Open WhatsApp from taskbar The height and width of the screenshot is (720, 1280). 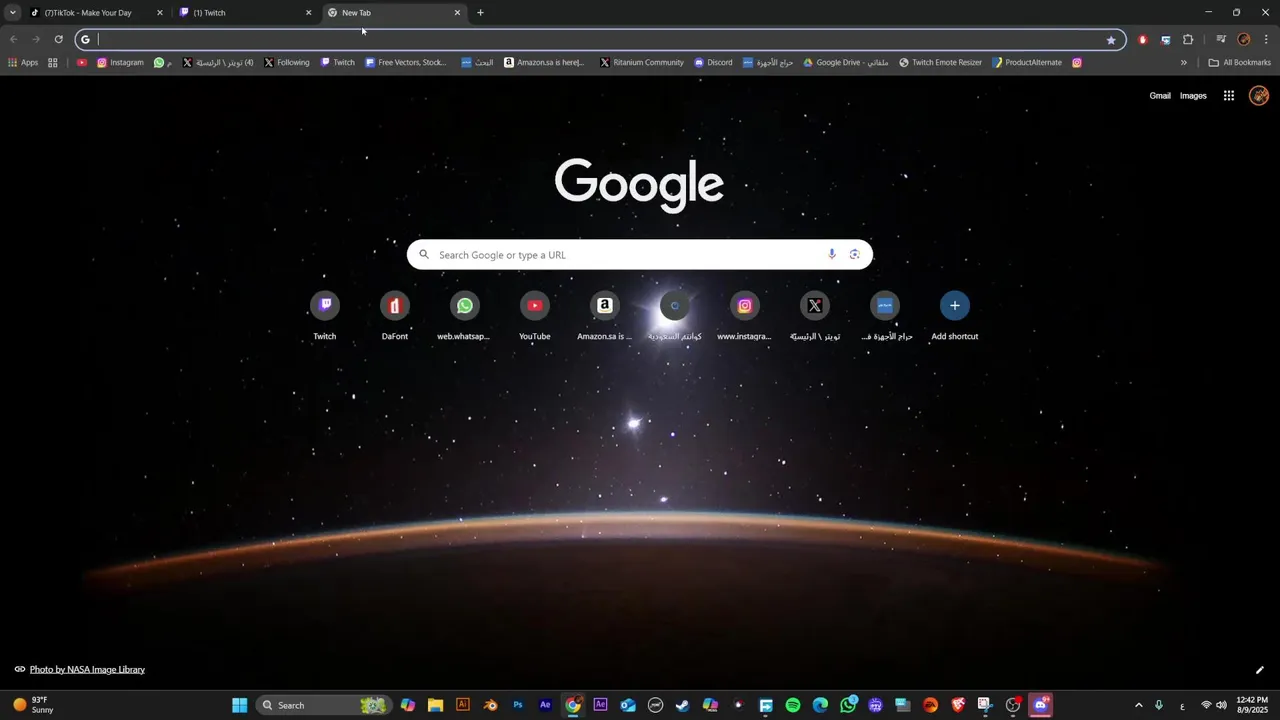(x=848, y=705)
